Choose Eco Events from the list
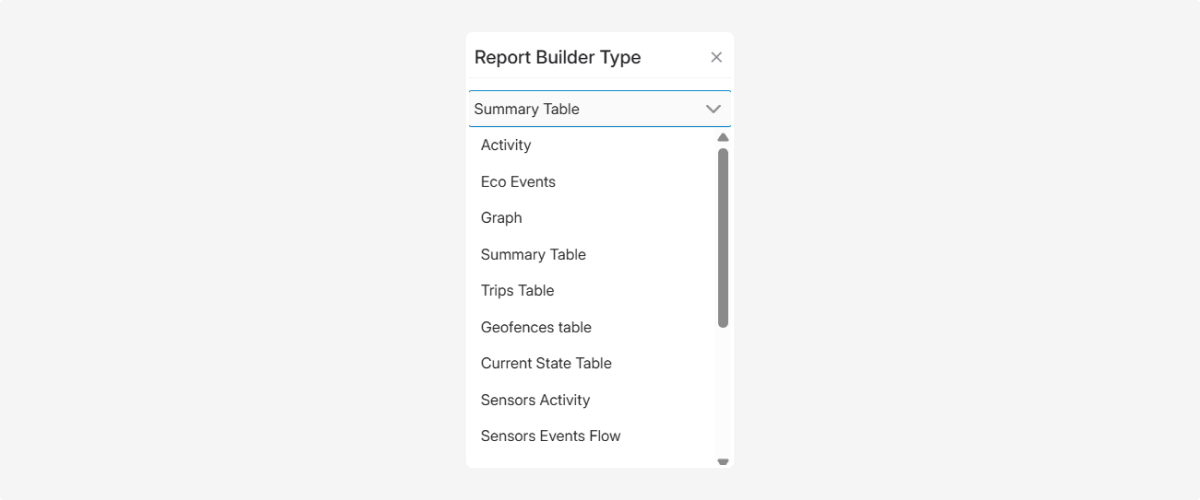 tap(518, 182)
